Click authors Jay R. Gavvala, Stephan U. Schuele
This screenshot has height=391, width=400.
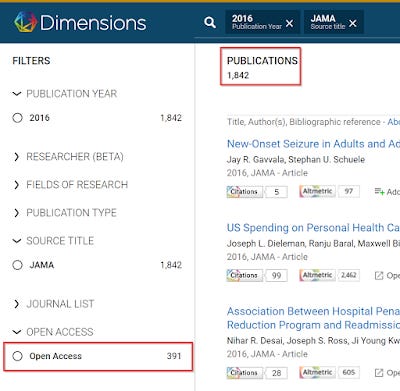click(x=296, y=159)
